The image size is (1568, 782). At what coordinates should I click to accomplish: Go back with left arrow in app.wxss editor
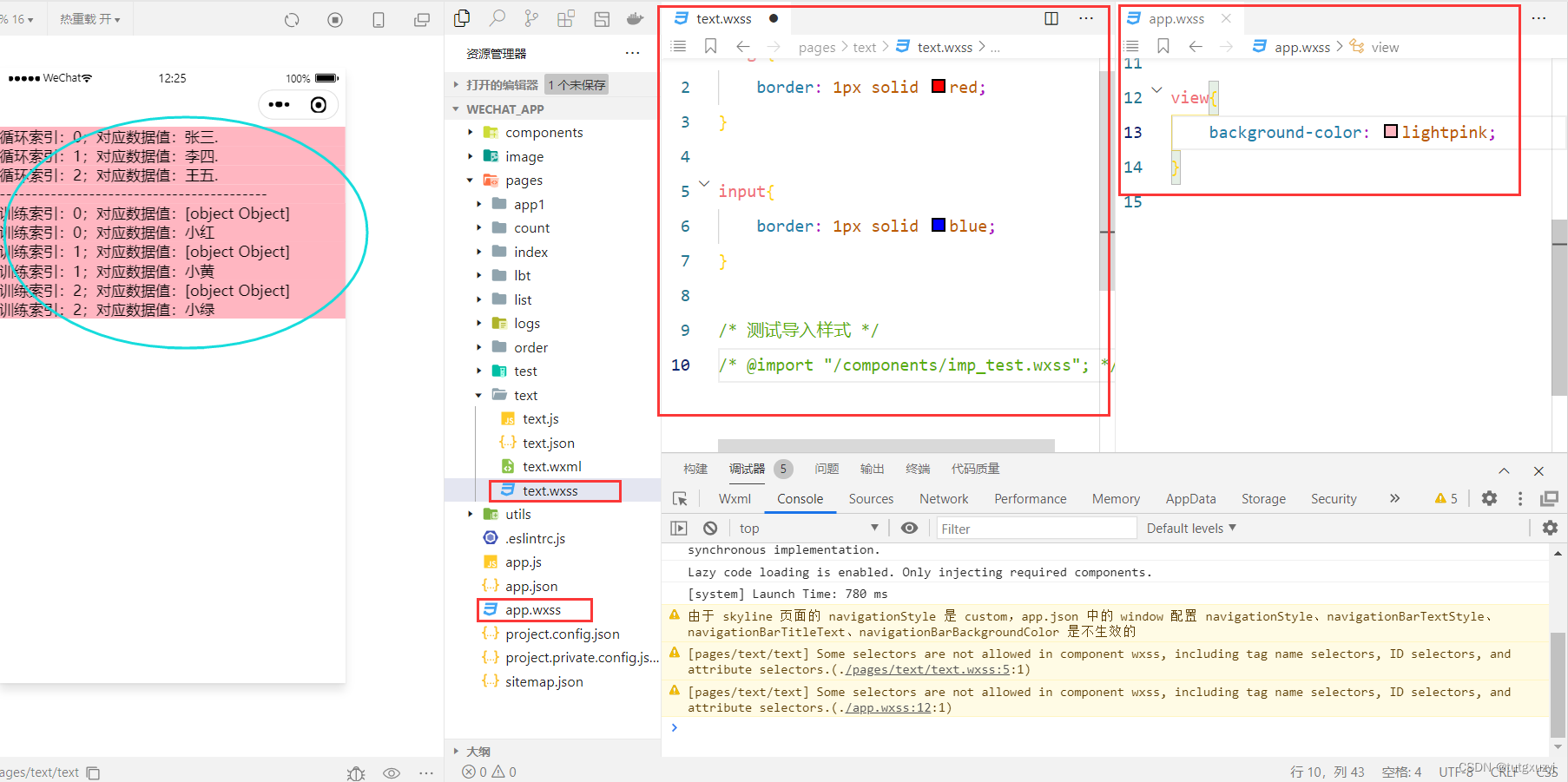point(1196,46)
